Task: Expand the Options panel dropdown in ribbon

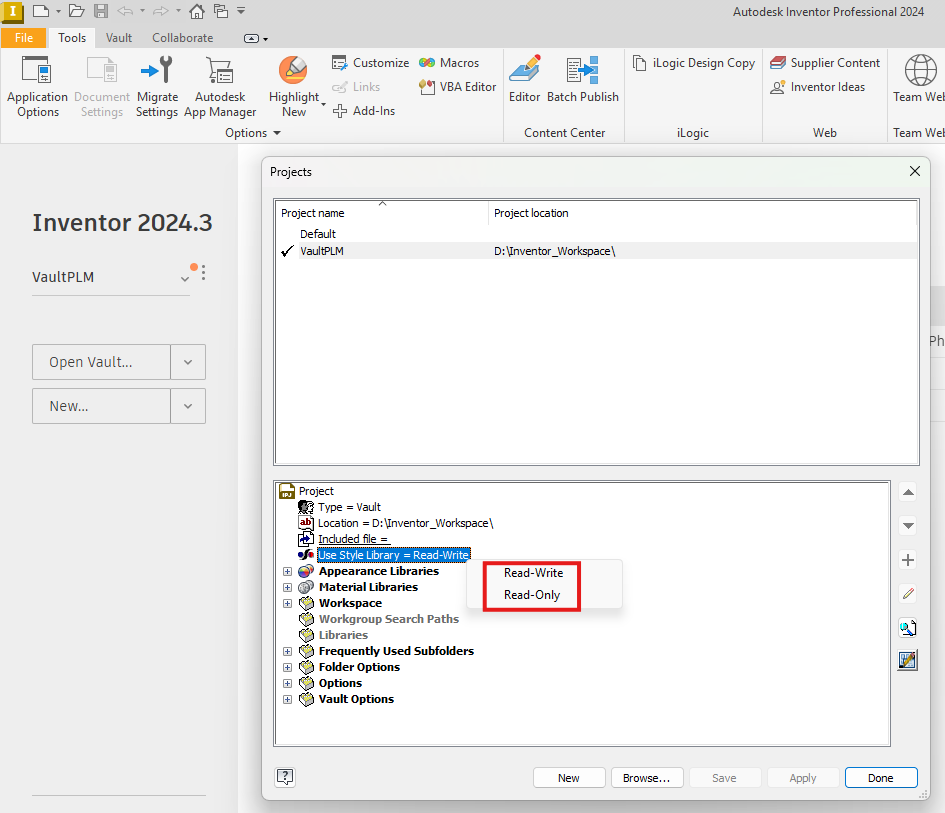Action: click(x=277, y=133)
